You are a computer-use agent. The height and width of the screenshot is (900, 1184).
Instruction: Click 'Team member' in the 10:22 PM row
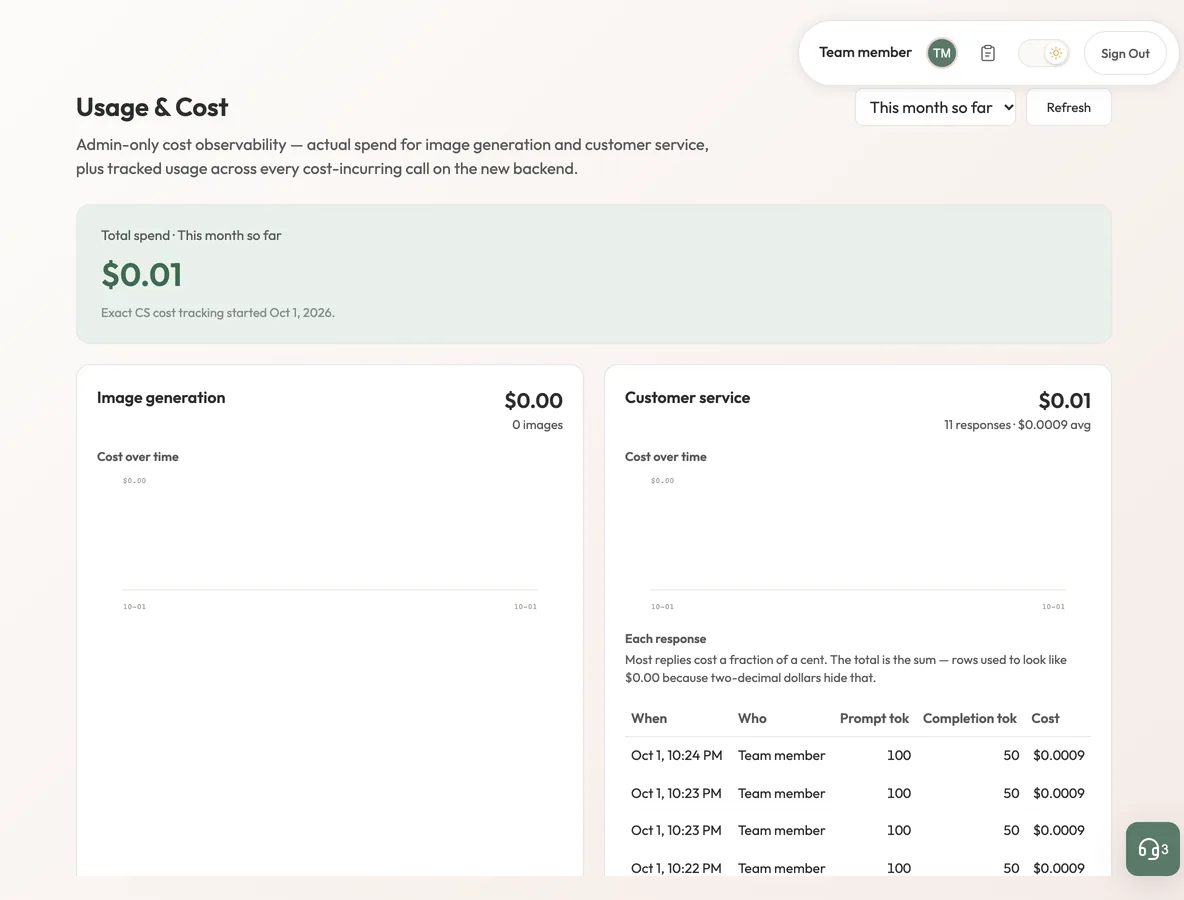pos(782,868)
